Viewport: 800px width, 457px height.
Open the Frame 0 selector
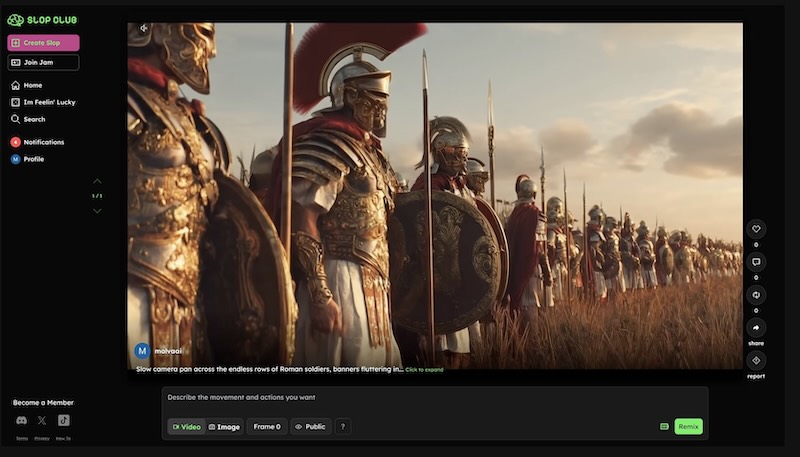267,426
